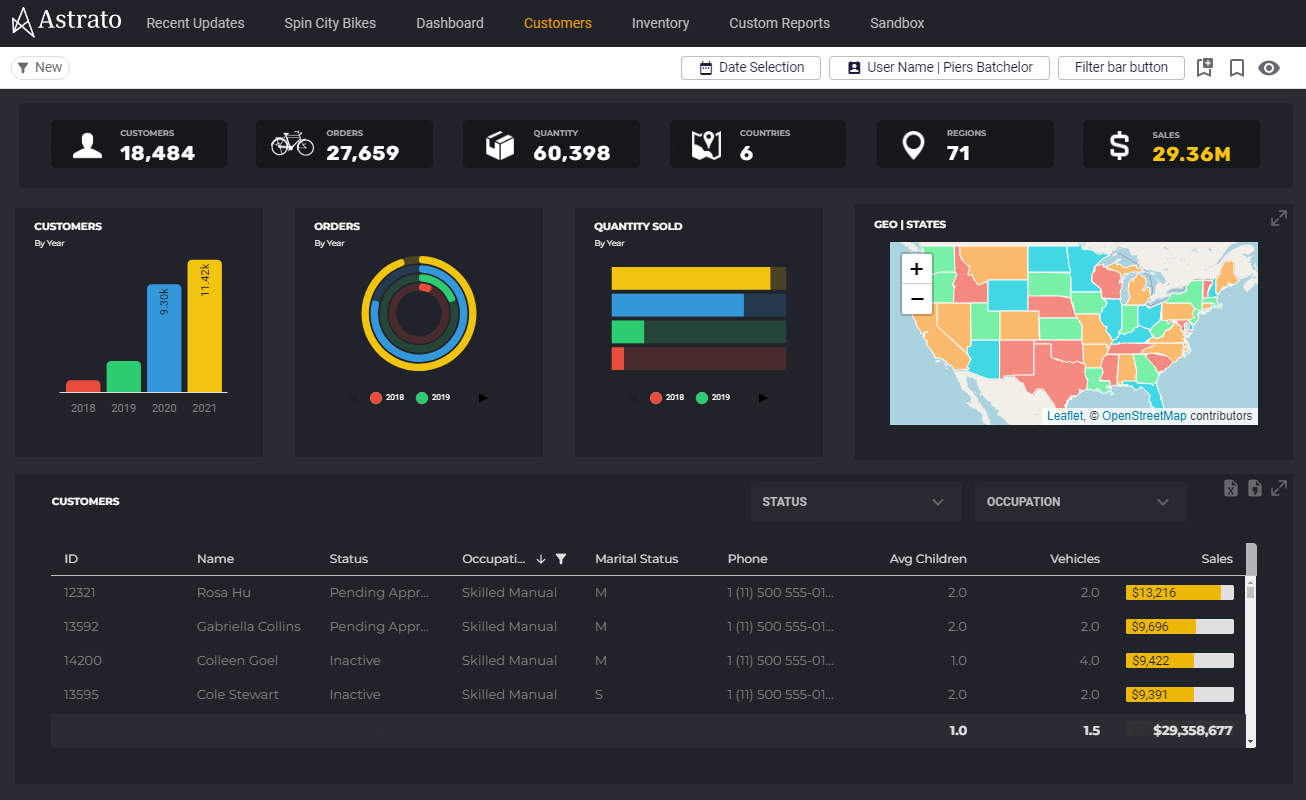Advance the Orders legend with the right arrow
This screenshot has width=1306, height=800.
(x=483, y=397)
